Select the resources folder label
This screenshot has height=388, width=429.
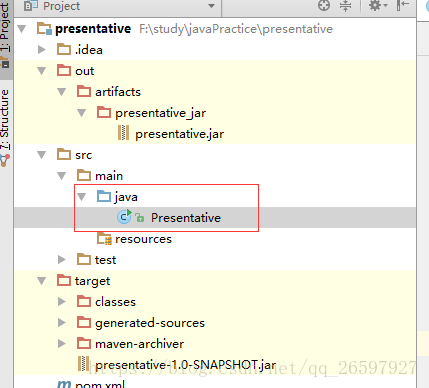[x=143, y=239]
